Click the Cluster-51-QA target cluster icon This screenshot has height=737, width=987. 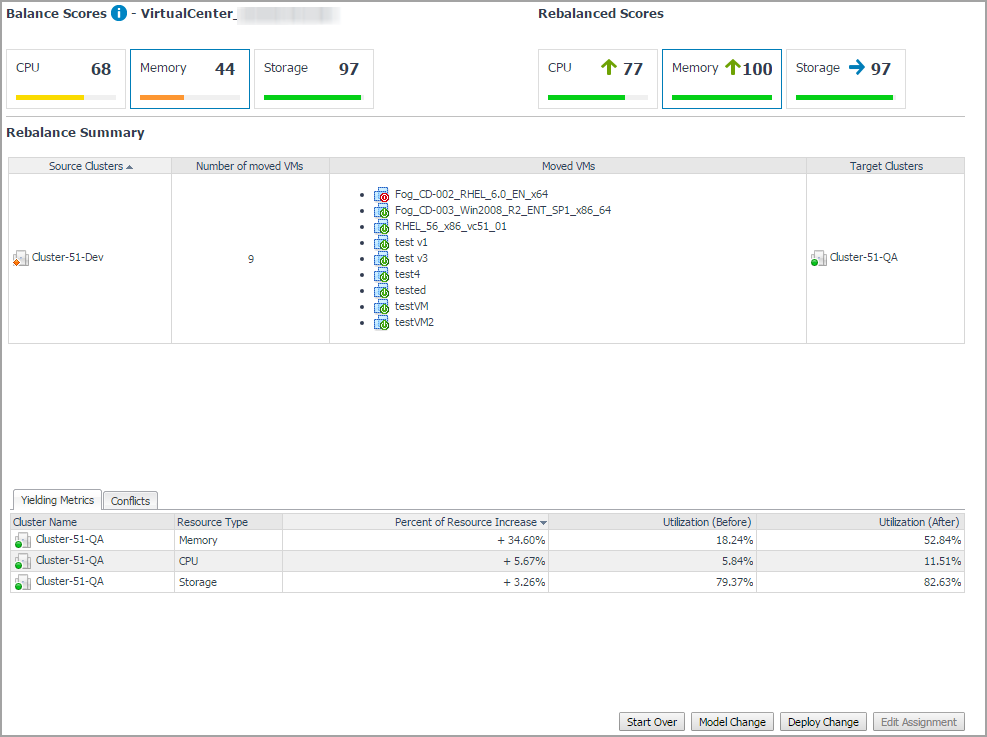(x=818, y=259)
